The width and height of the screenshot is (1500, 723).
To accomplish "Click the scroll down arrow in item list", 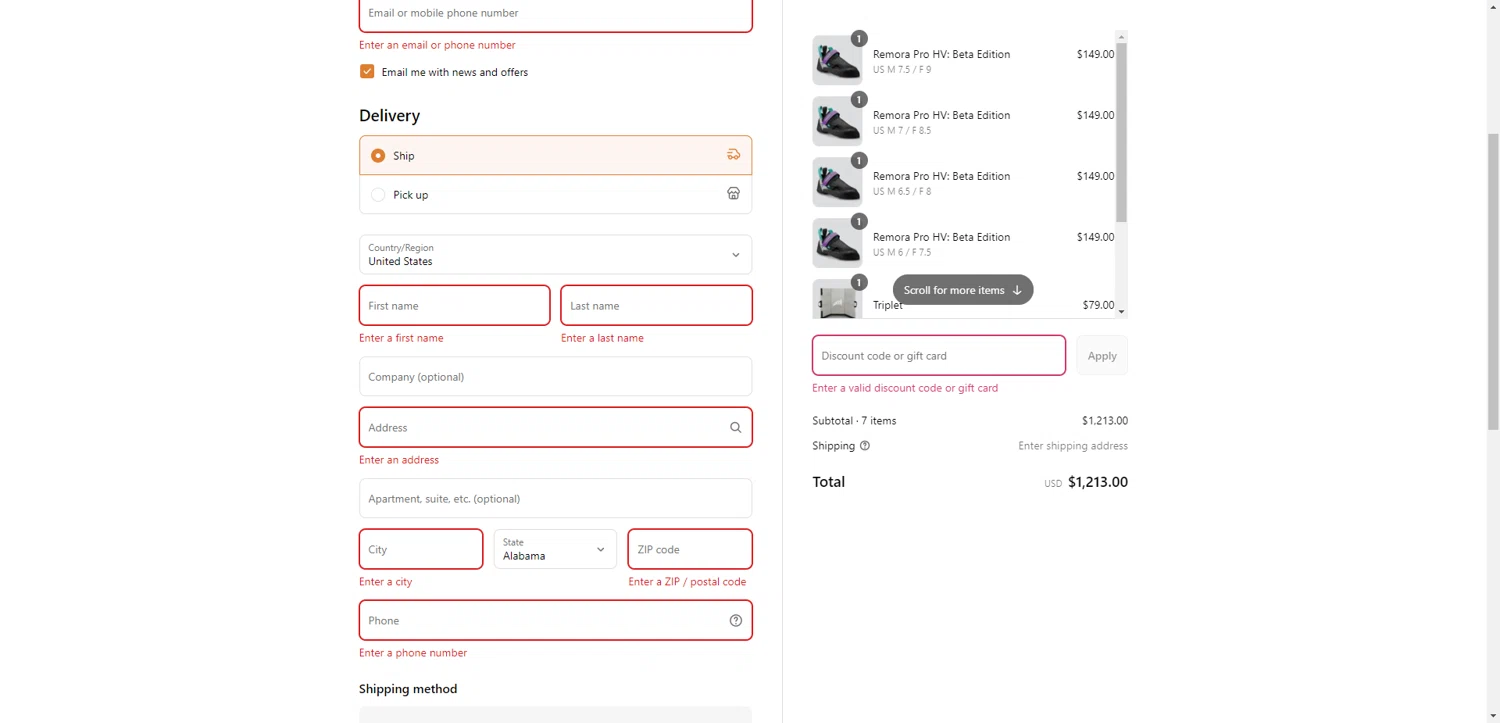I will (1121, 312).
